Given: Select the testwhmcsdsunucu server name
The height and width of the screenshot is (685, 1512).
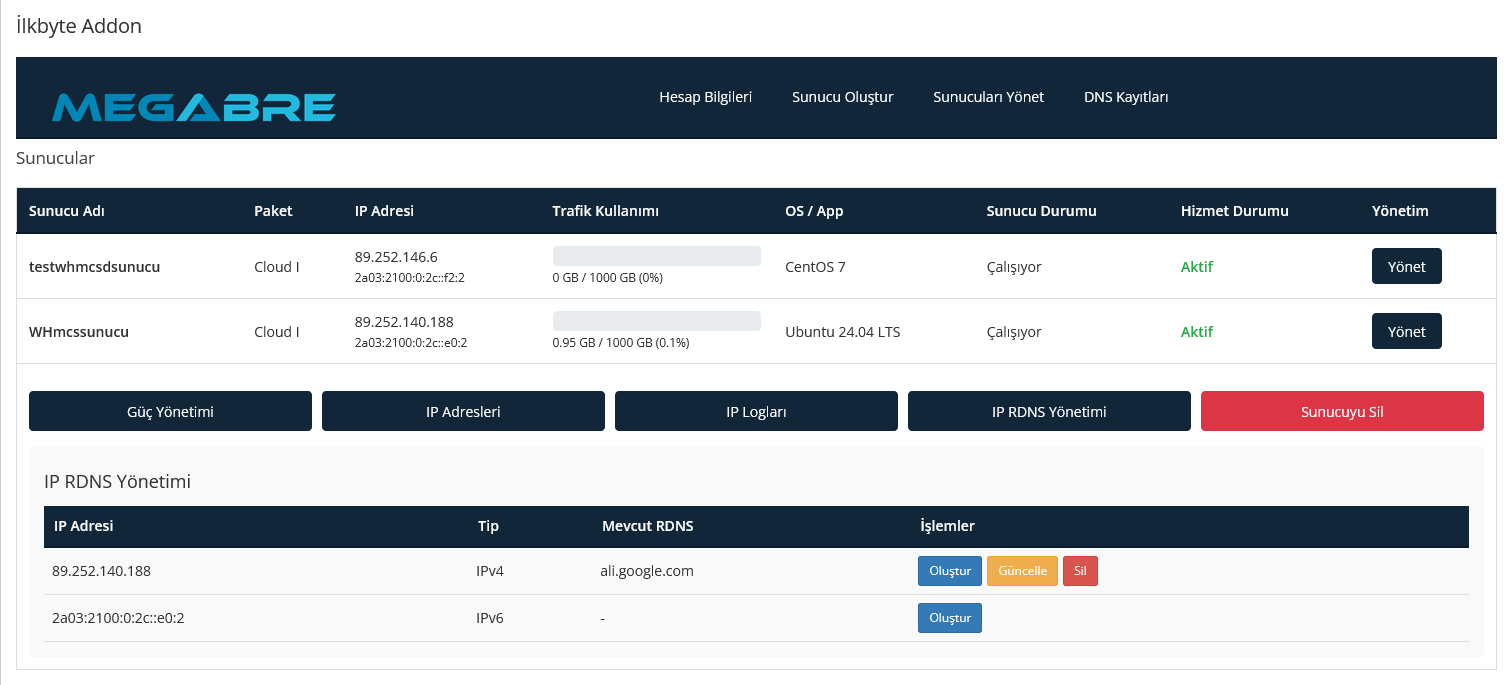Looking at the screenshot, I should pos(94,267).
